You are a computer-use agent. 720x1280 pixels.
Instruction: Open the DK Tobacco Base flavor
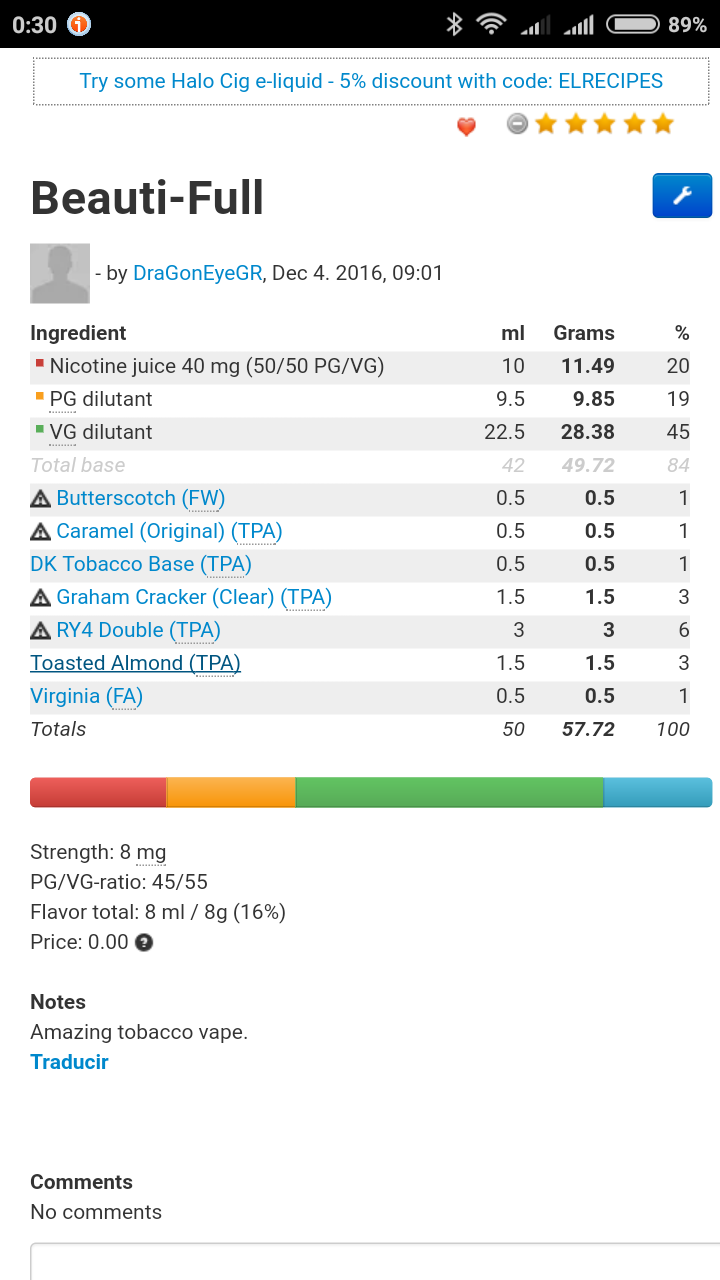tap(141, 564)
